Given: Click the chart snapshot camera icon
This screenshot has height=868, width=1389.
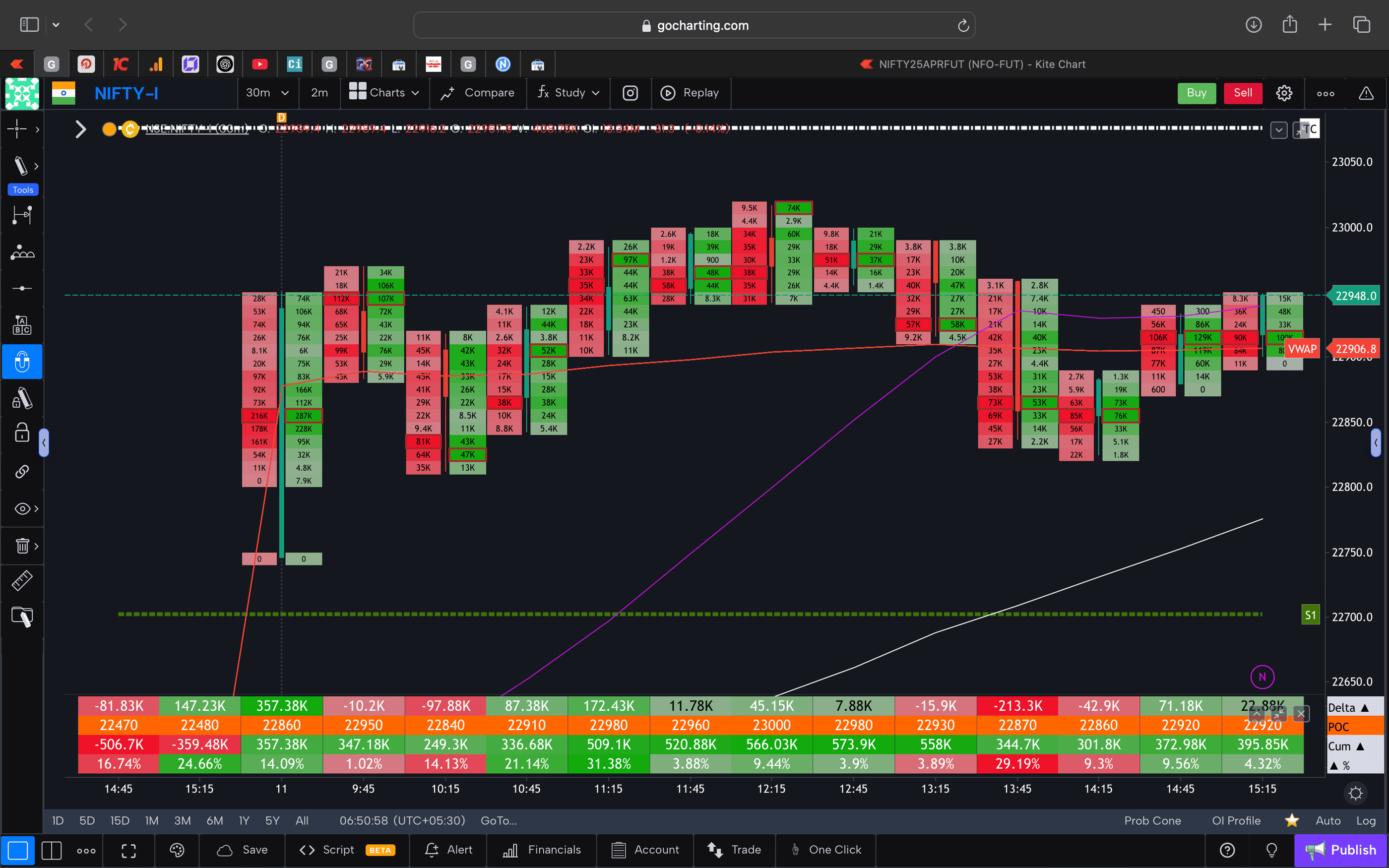Looking at the screenshot, I should [x=630, y=92].
